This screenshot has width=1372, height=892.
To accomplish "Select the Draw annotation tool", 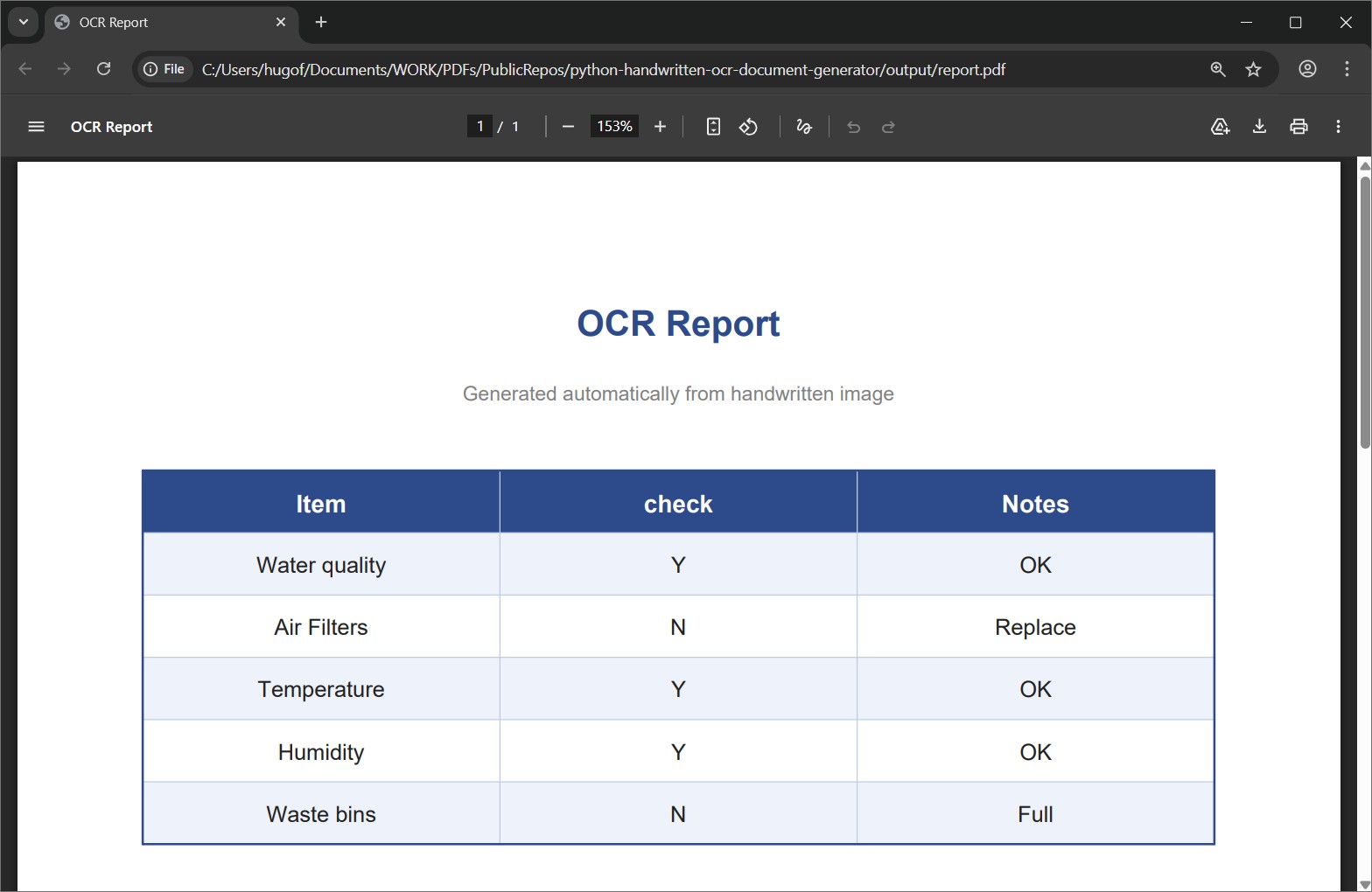I will pyautogui.click(x=804, y=127).
